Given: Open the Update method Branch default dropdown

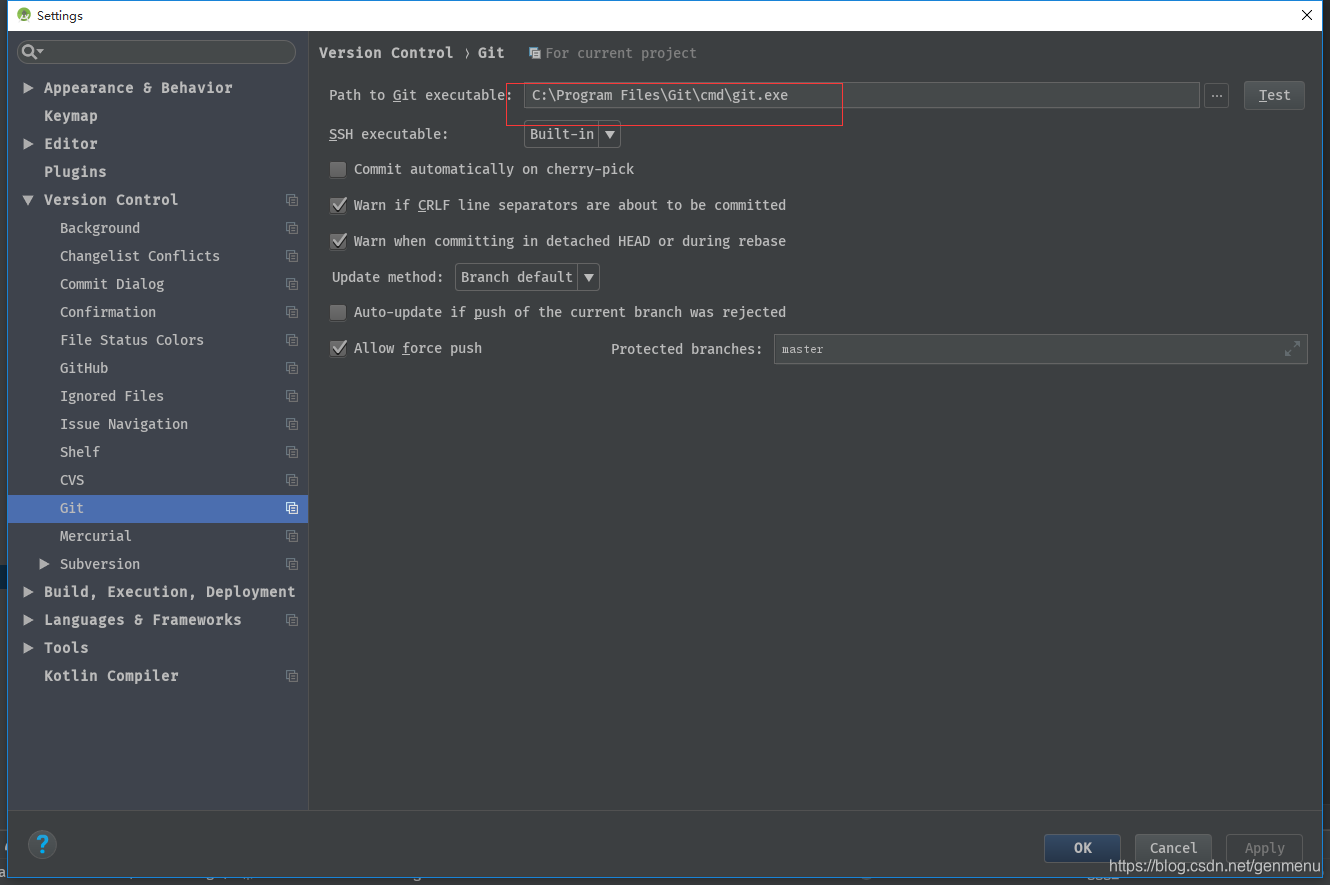Looking at the screenshot, I should pyautogui.click(x=527, y=277).
